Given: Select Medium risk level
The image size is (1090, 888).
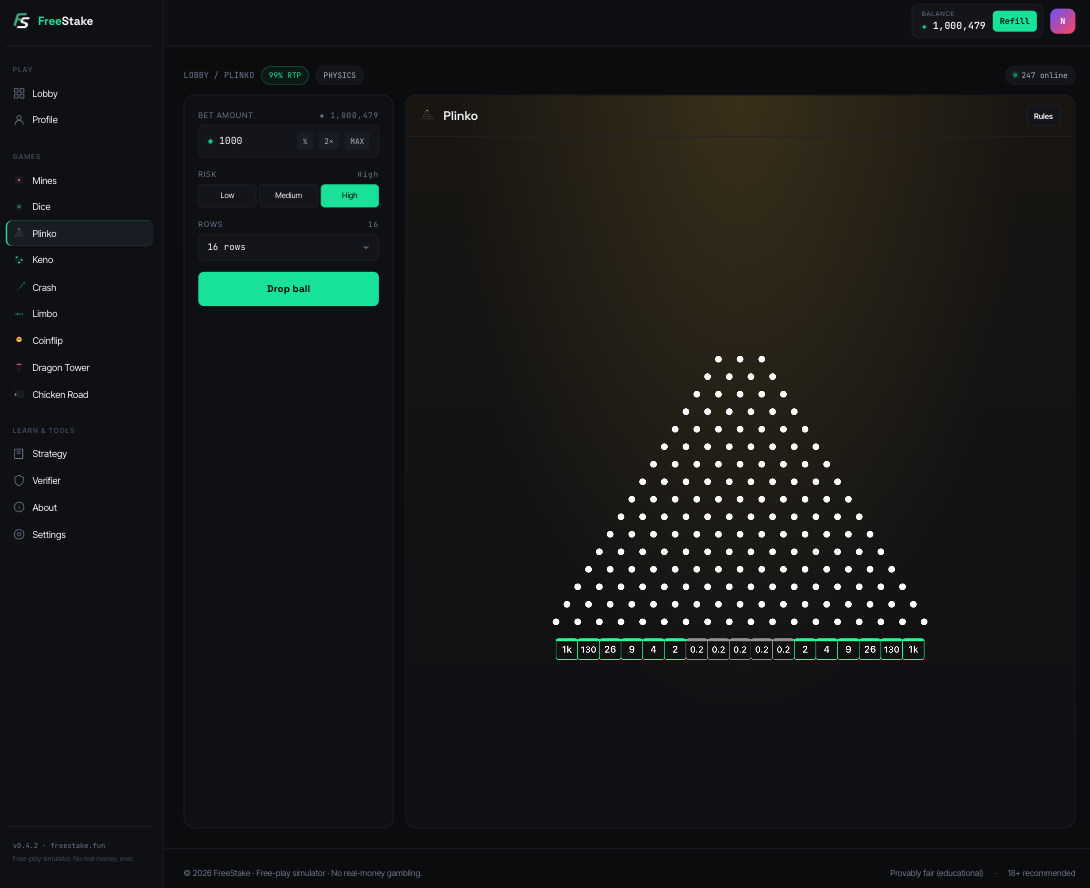Looking at the screenshot, I should pyautogui.click(x=288, y=195).
